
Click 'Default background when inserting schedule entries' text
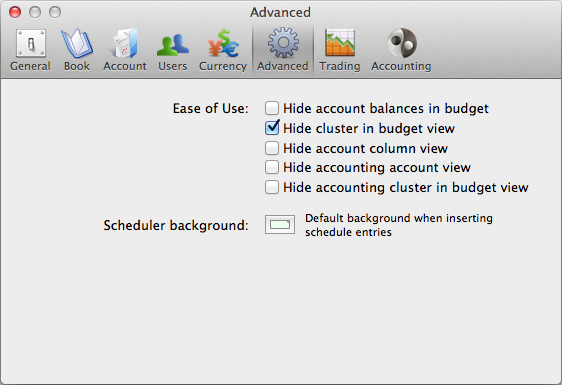(x=399, y=225)
